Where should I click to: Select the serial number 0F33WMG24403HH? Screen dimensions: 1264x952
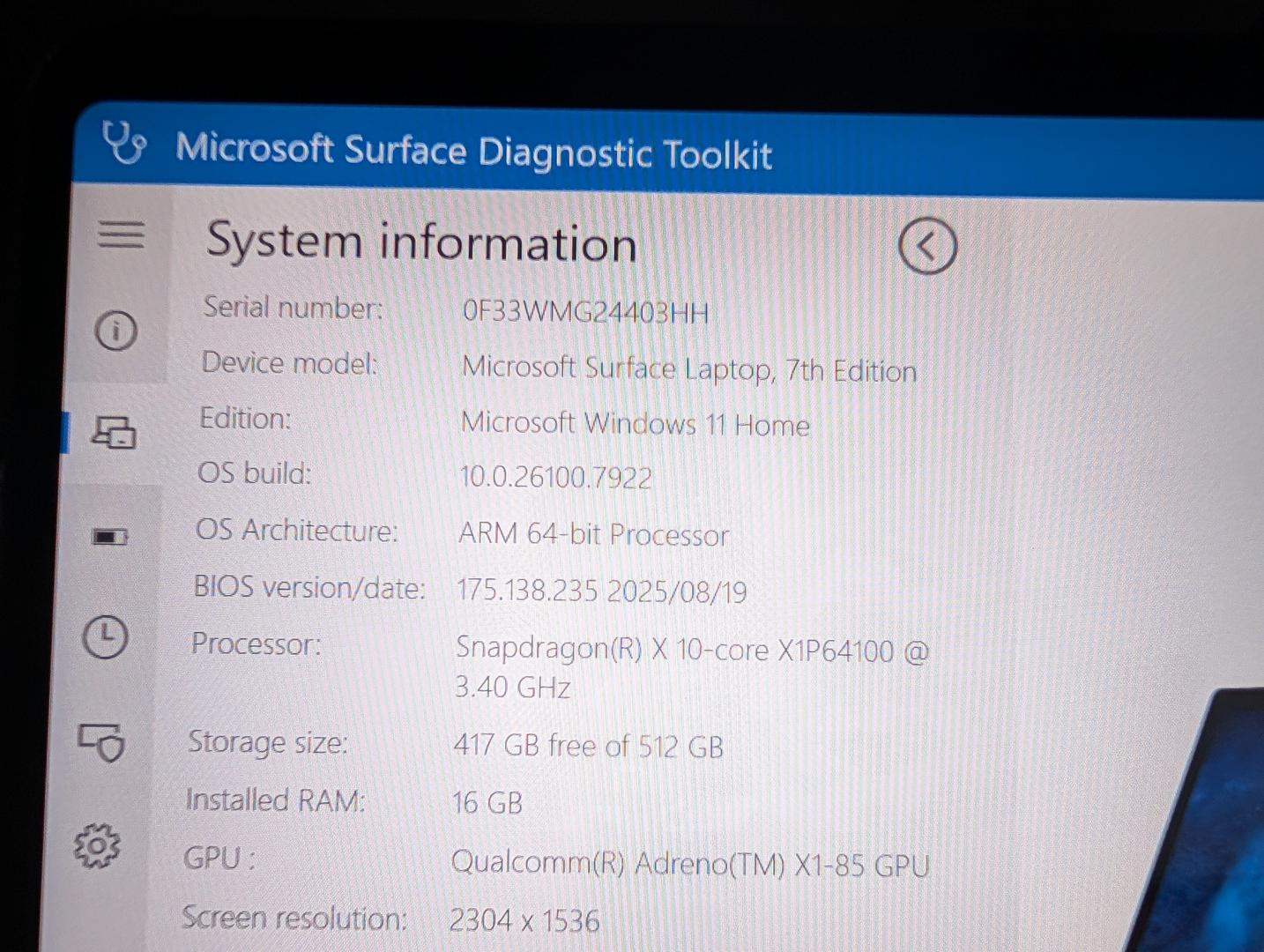click(585, 312)
